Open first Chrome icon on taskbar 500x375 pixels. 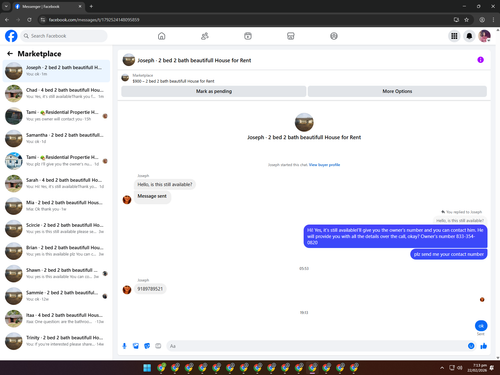point(161,368)
